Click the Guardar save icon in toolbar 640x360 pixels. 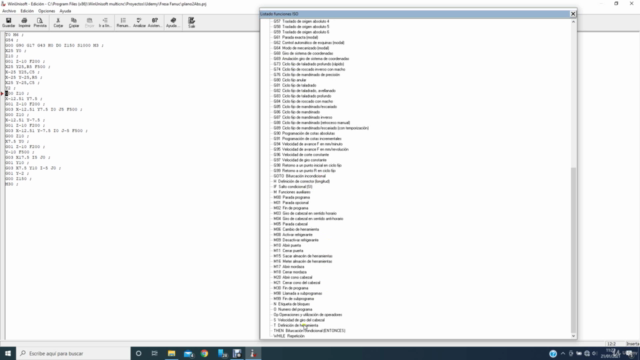tap(9, 22)
